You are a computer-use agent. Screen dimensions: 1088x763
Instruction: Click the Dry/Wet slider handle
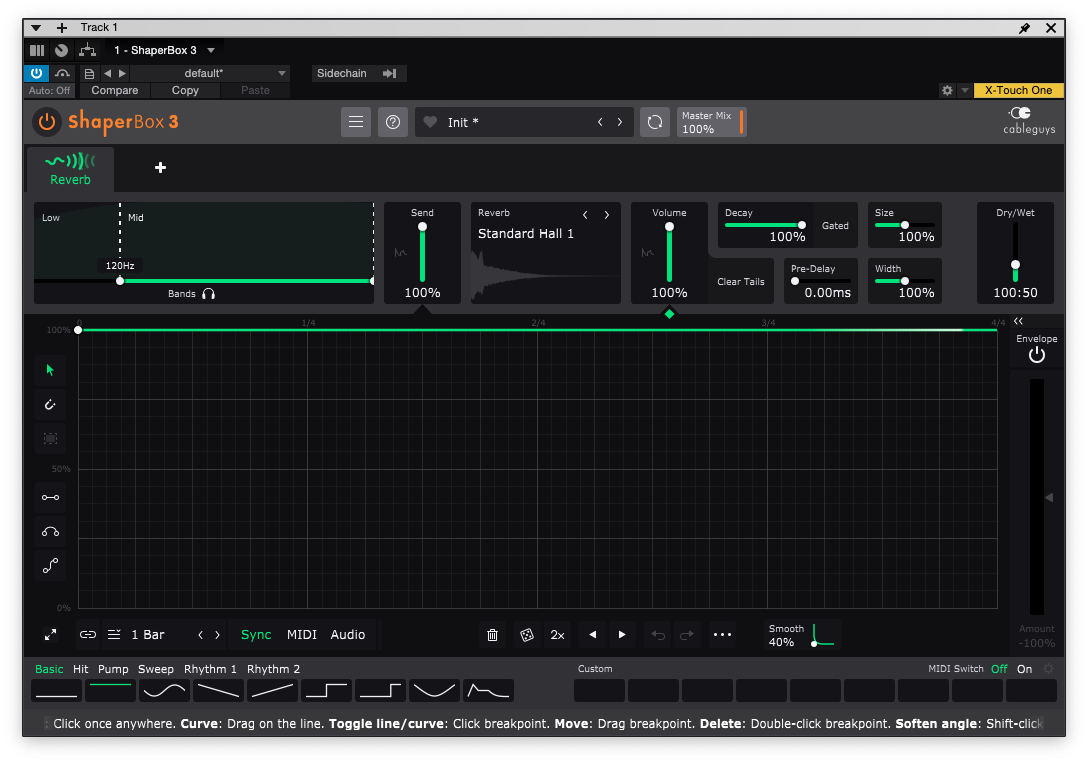(1015, 264)
